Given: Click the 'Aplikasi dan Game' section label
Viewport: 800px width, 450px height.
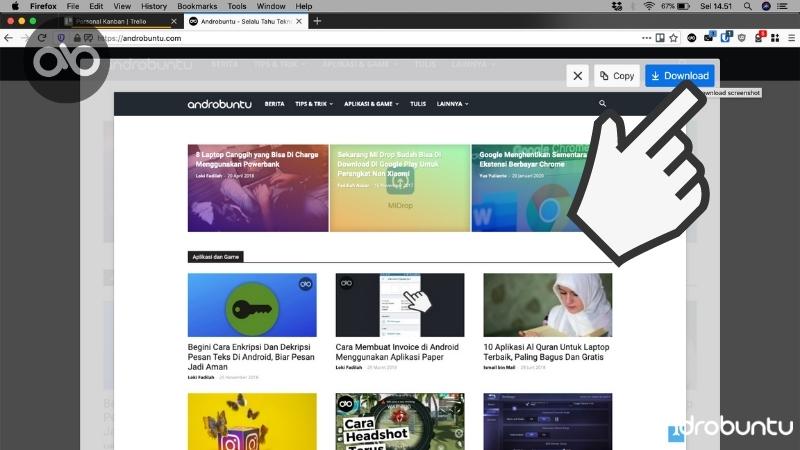Looking at the screenshot, I should coord(215,257).
